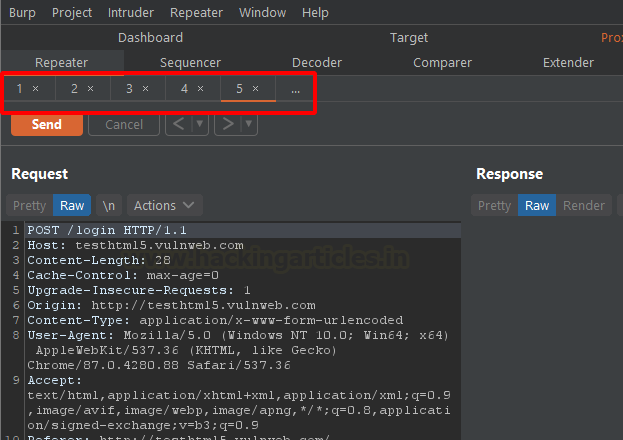Send the request with the Send button
This screenshot has width=623, height=440.
[x=47, y=125]
